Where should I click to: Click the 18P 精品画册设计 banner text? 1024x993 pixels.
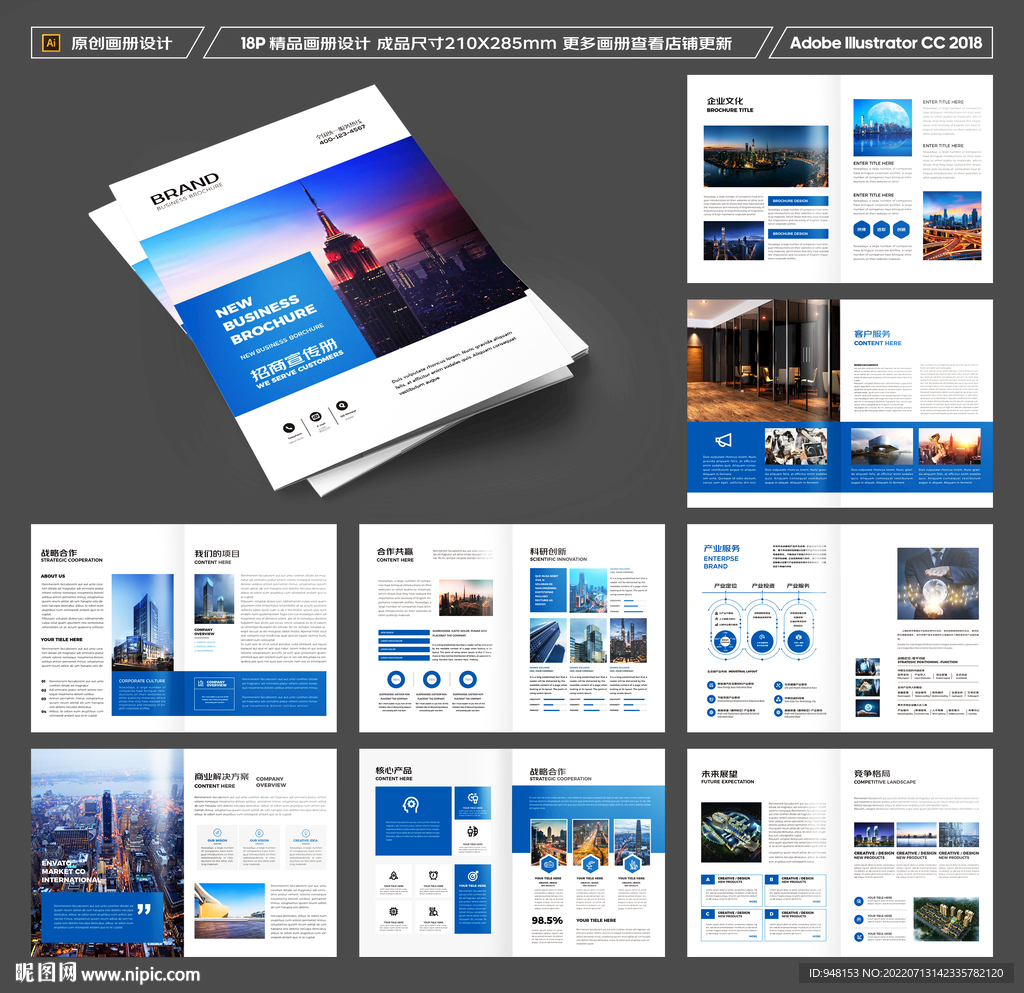(305, 43)
